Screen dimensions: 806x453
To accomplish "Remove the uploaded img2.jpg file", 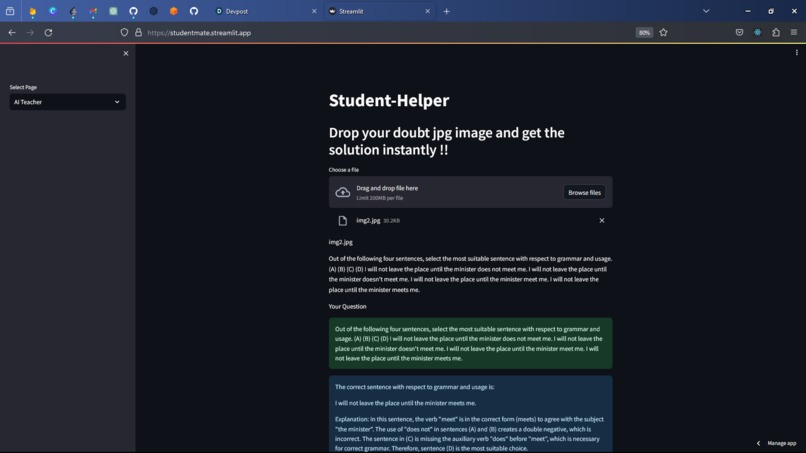I will tap(602, 221).
